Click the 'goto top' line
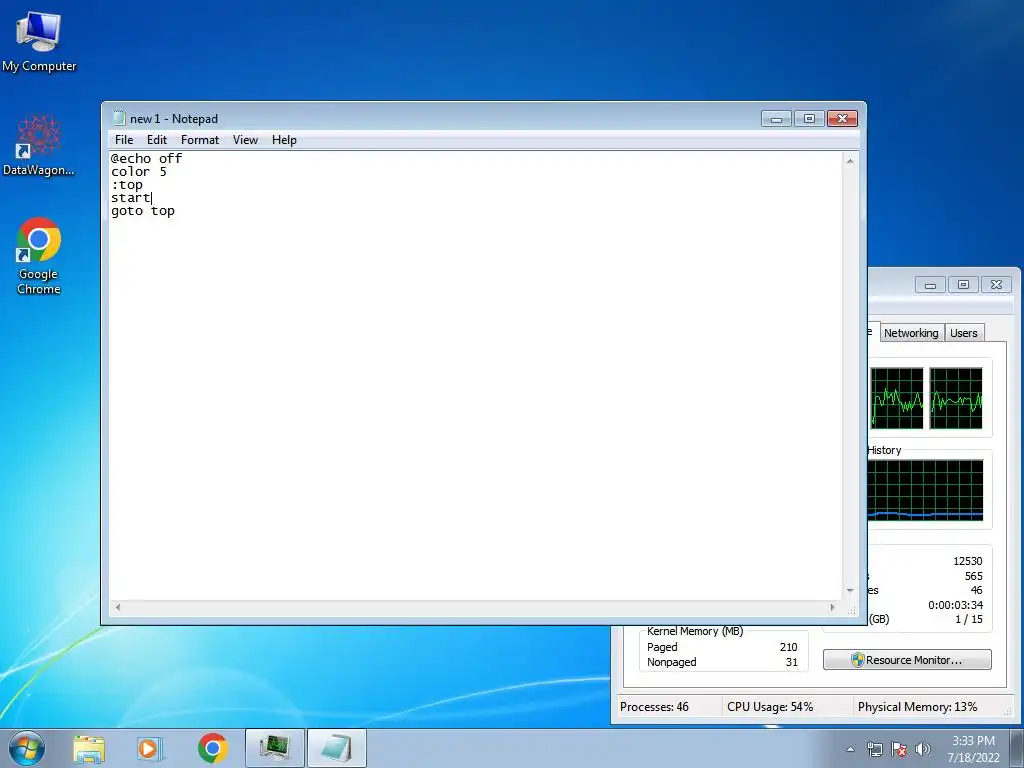 coord(142,211)
